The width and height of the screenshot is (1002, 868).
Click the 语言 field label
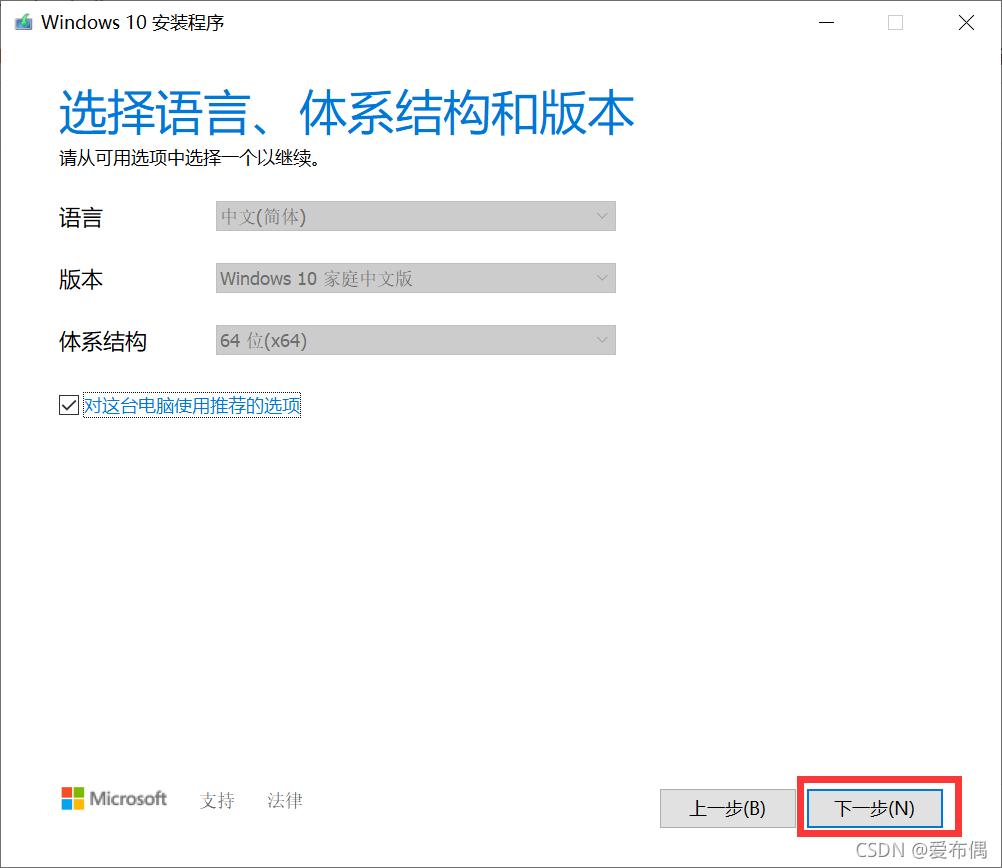pos(81,218)
